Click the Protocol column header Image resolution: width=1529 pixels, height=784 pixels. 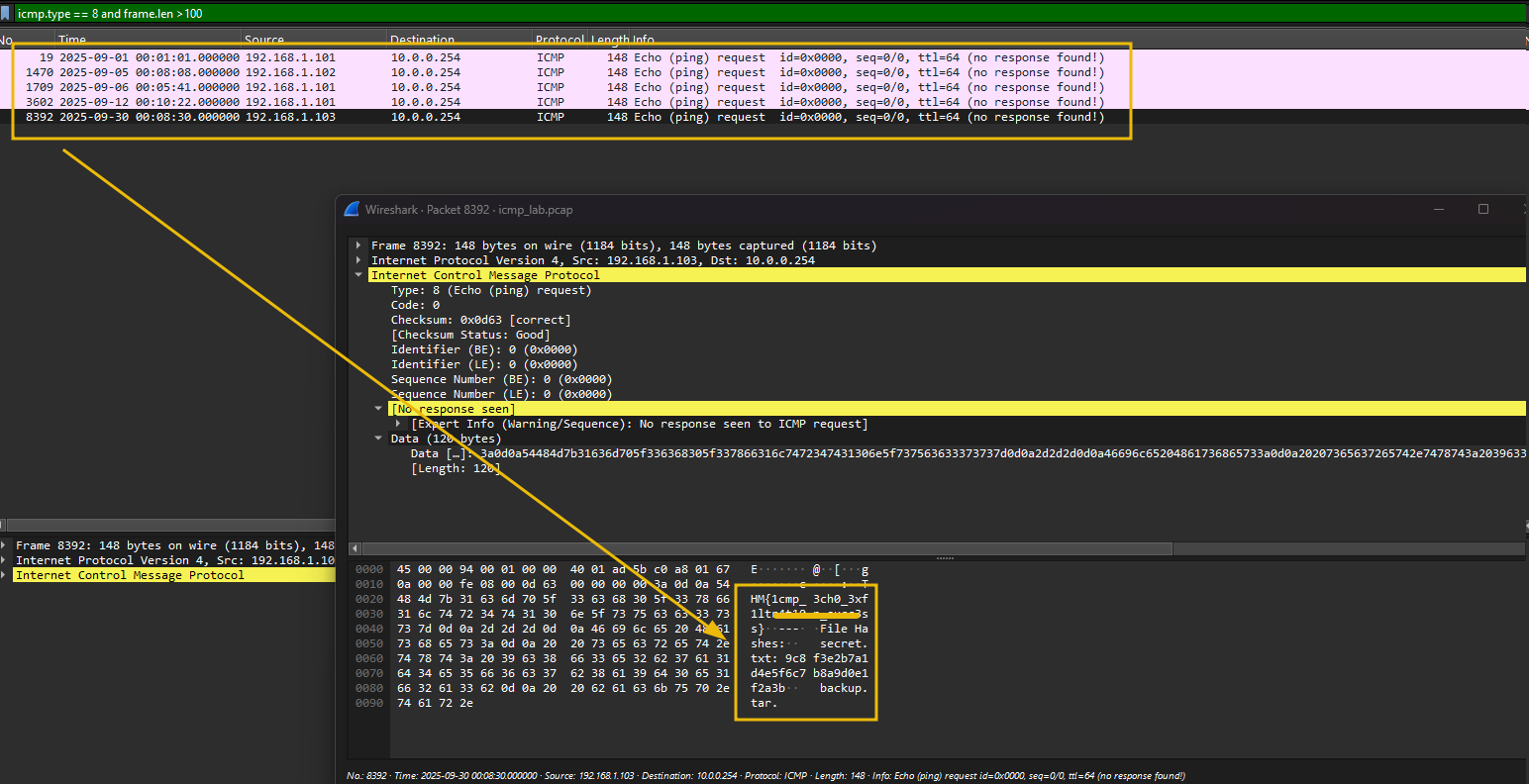tap(558, 40)
